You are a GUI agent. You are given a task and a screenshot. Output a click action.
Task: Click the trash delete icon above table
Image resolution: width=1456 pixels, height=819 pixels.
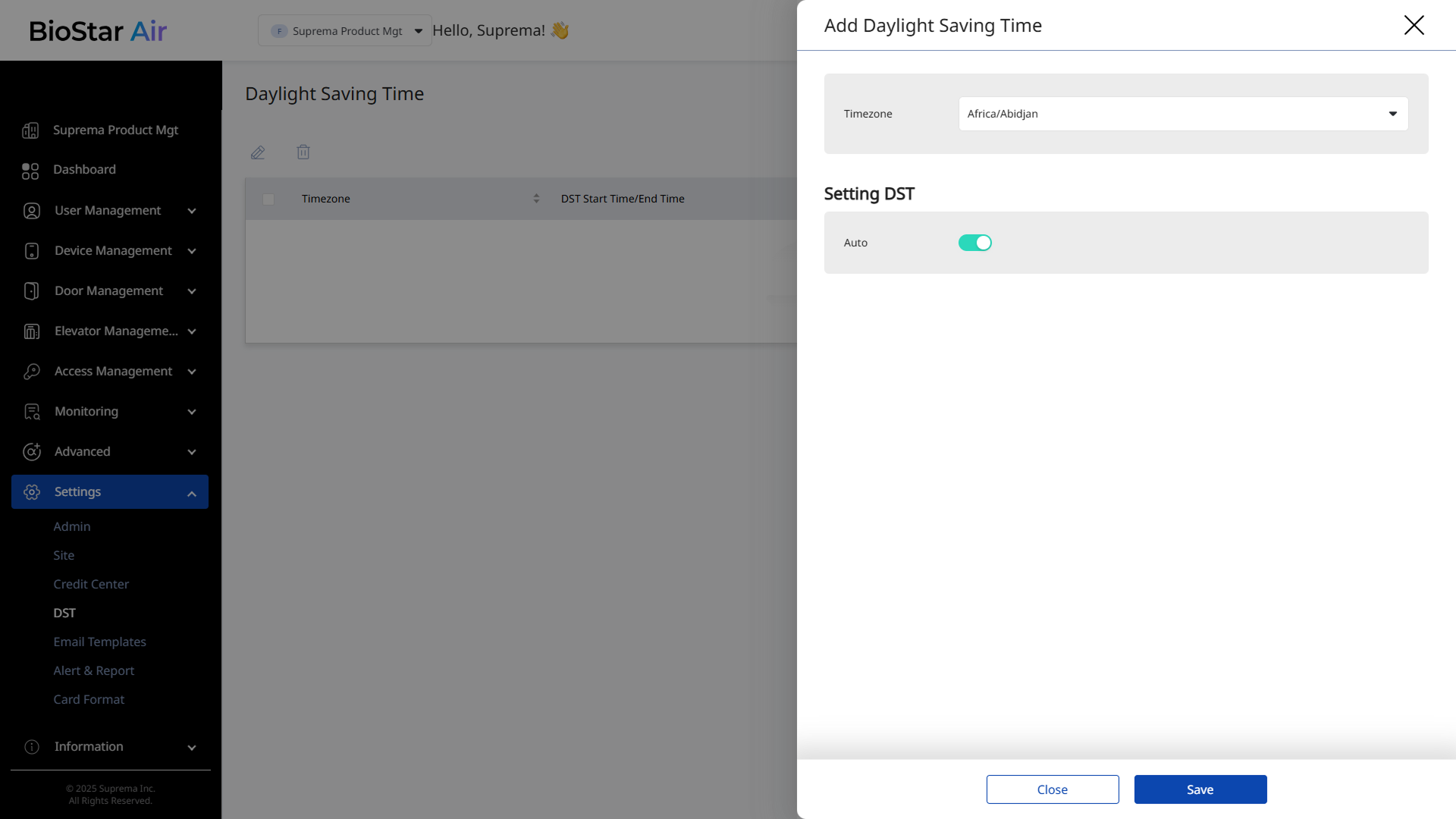click(303, 152)
